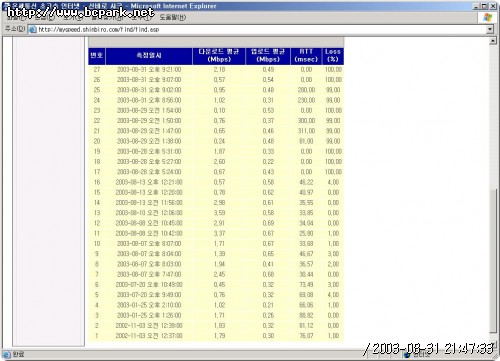Click the RTT (msec) column header
500x361 pixels.
[x=306, y=56]
